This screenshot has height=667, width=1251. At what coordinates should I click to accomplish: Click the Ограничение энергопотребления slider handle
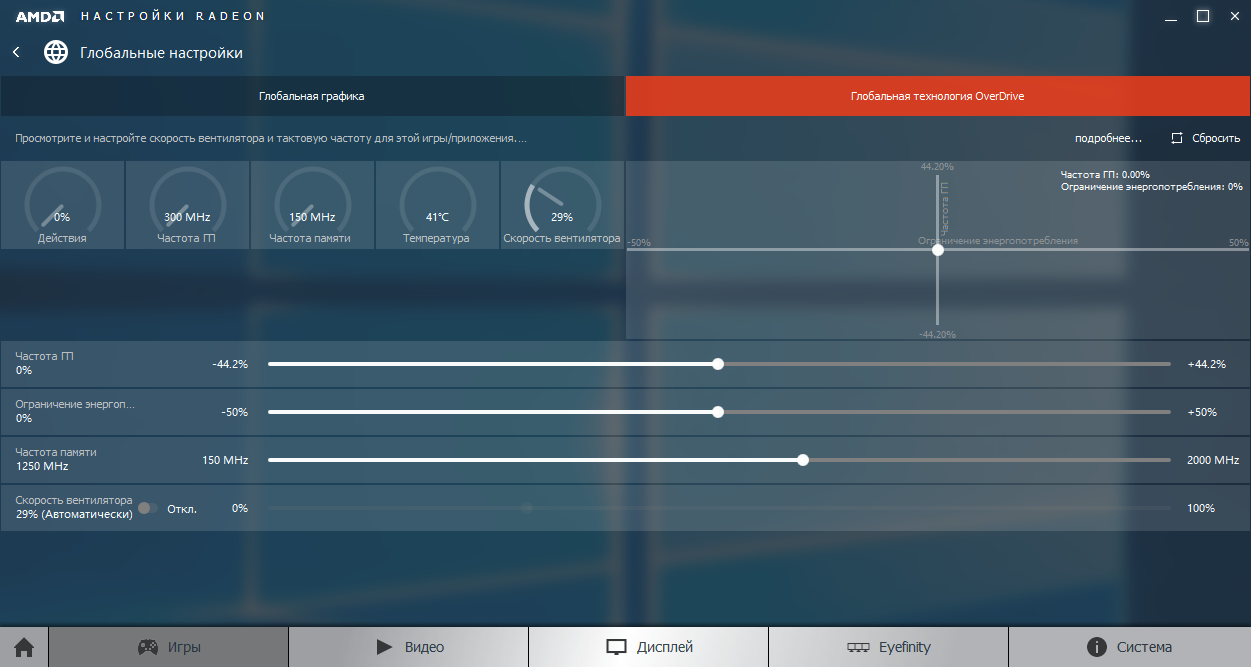[x=718, y=412]
